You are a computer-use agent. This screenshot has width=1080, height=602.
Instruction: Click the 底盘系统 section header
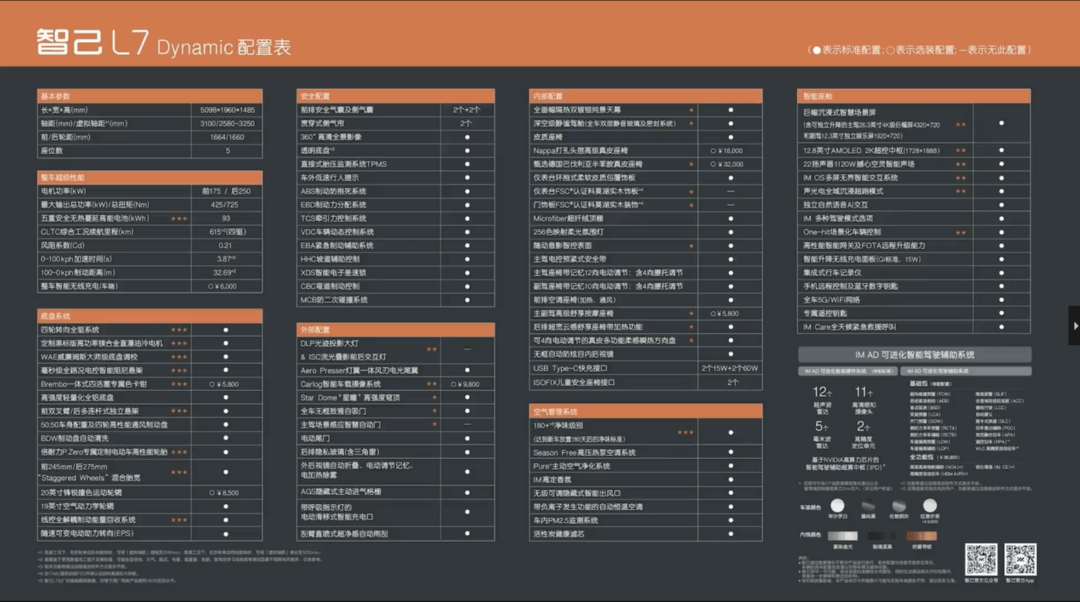tap(149, 315)
